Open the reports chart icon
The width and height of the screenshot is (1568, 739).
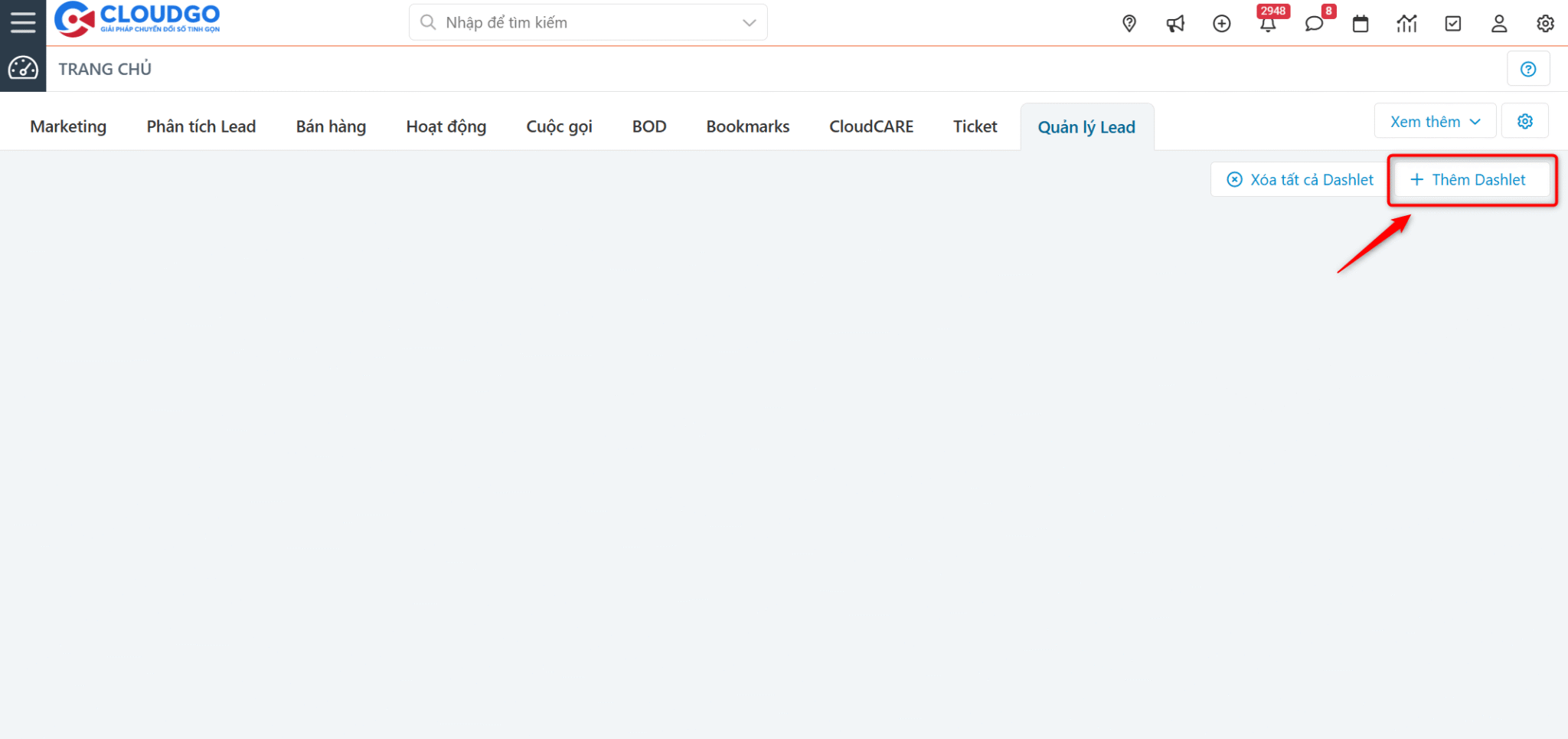[x=1406, y=24]
